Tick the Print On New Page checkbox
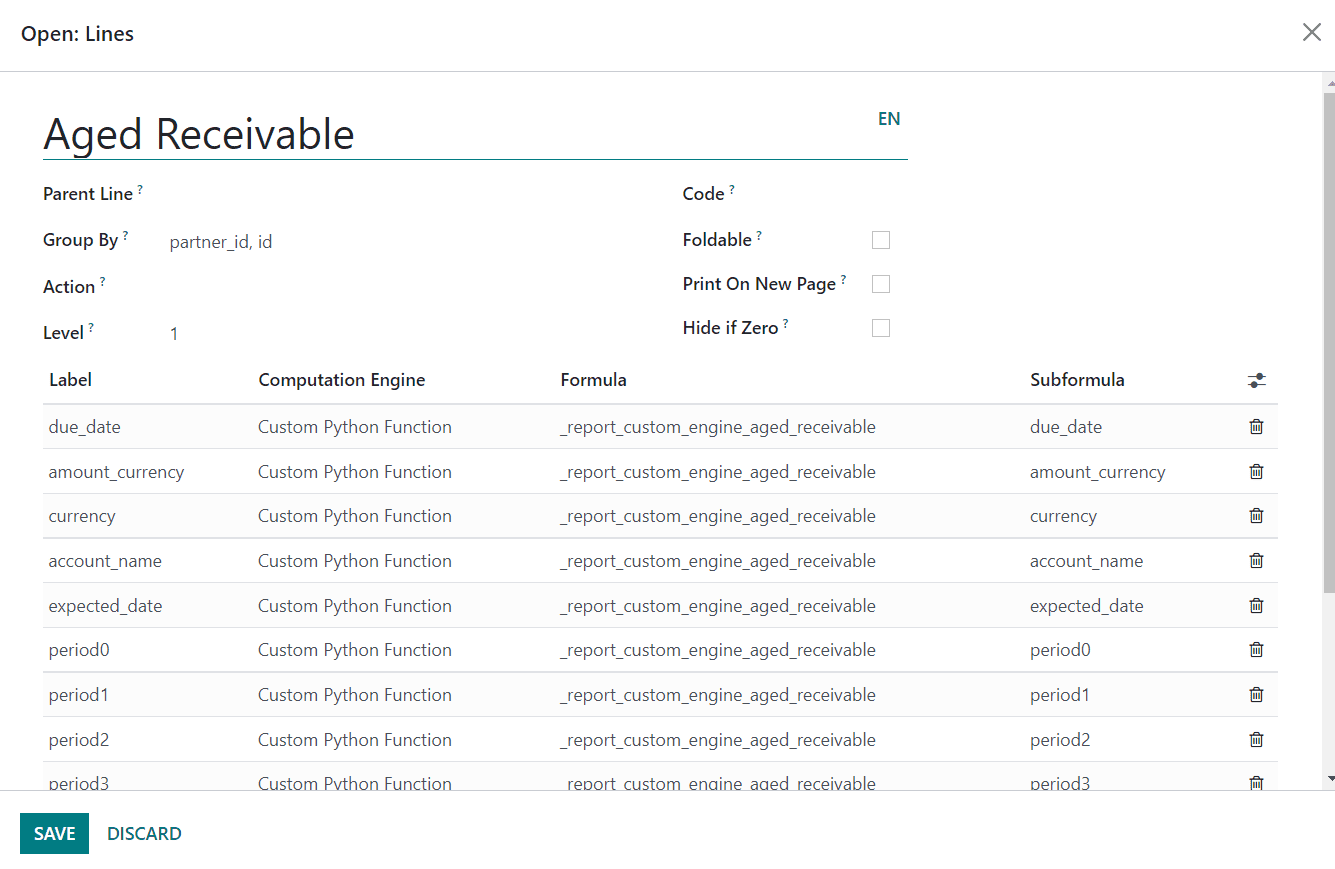 tap(880, 284)
